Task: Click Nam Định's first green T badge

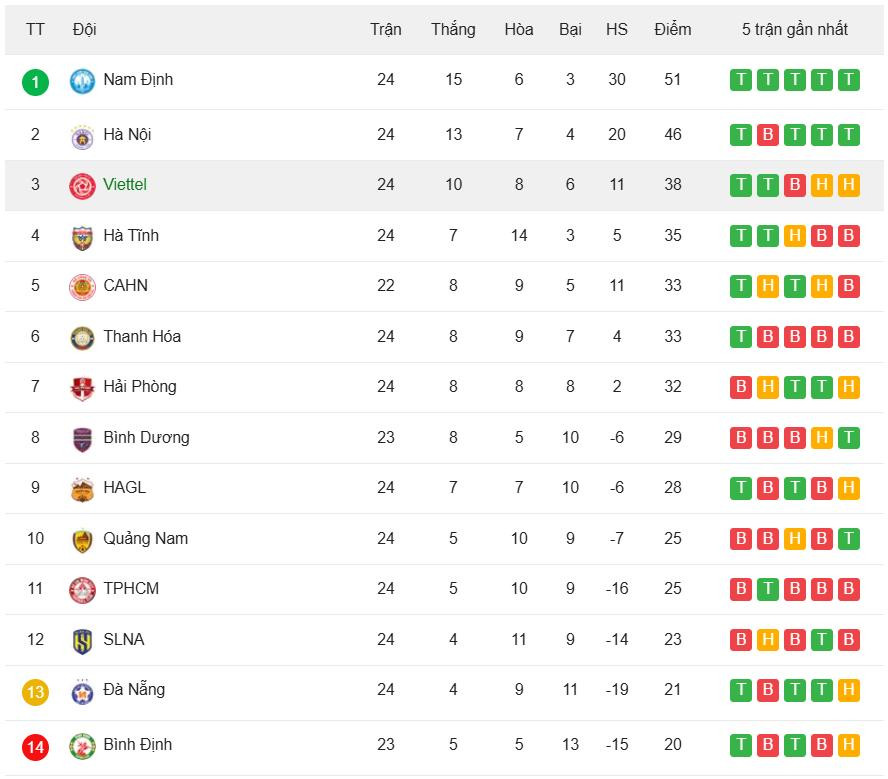Action: click(x=740, y=80)
